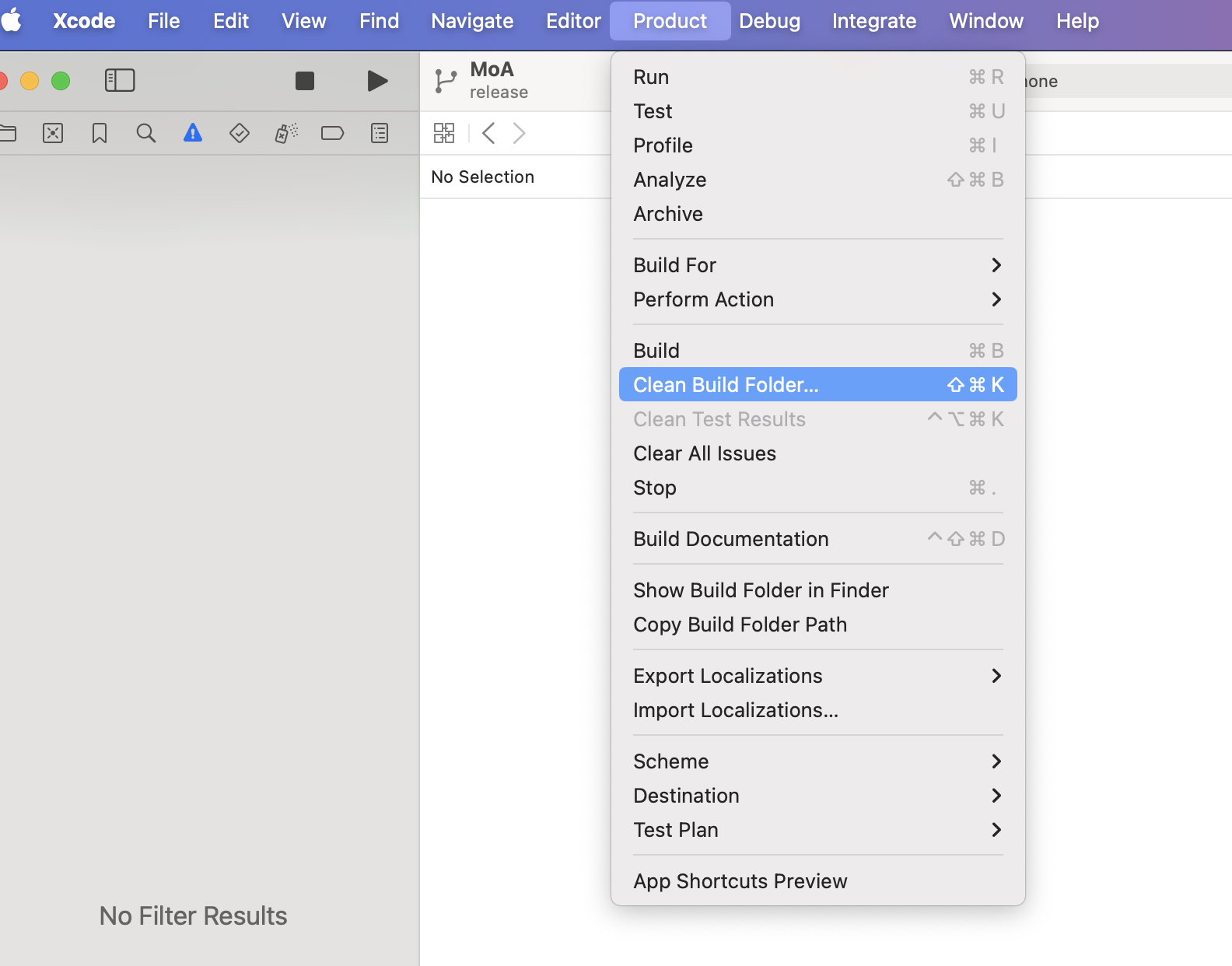Go back with the left chevron
Screen dimensions: 1232x966
pos(488,133)
